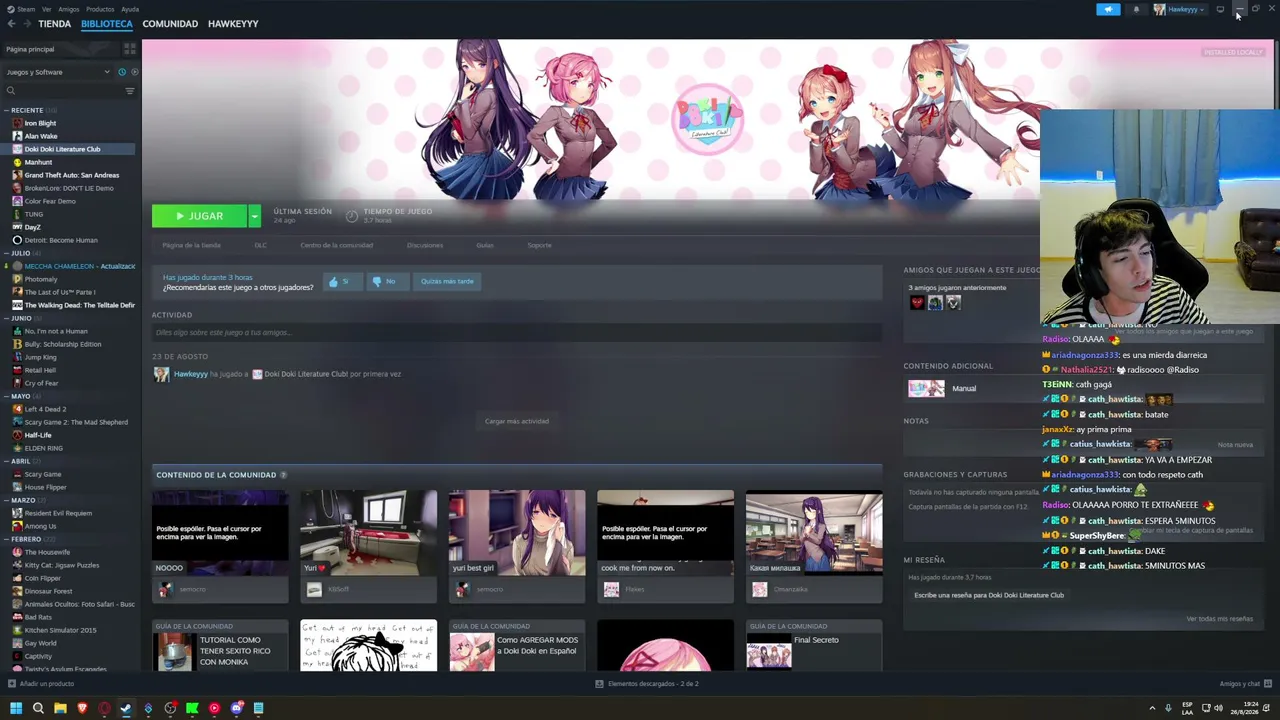
Task: Collapse the MAYO group
Action: point(6,396)
